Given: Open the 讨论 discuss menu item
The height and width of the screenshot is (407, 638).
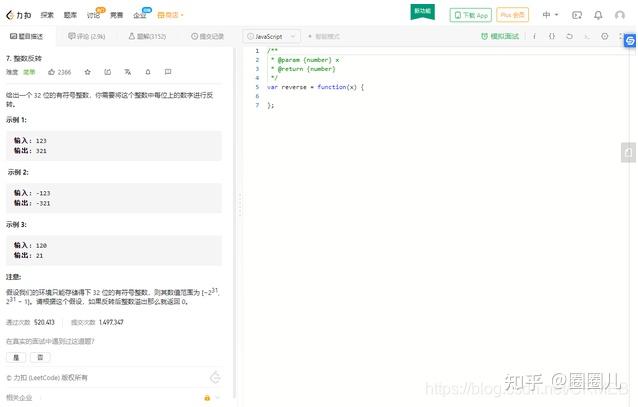Looking at the screenshot, I should 93,15.
